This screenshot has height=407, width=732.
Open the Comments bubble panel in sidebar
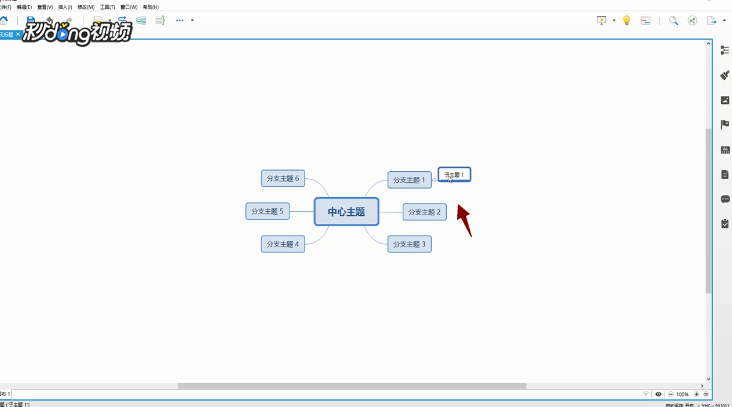[725, 199]
